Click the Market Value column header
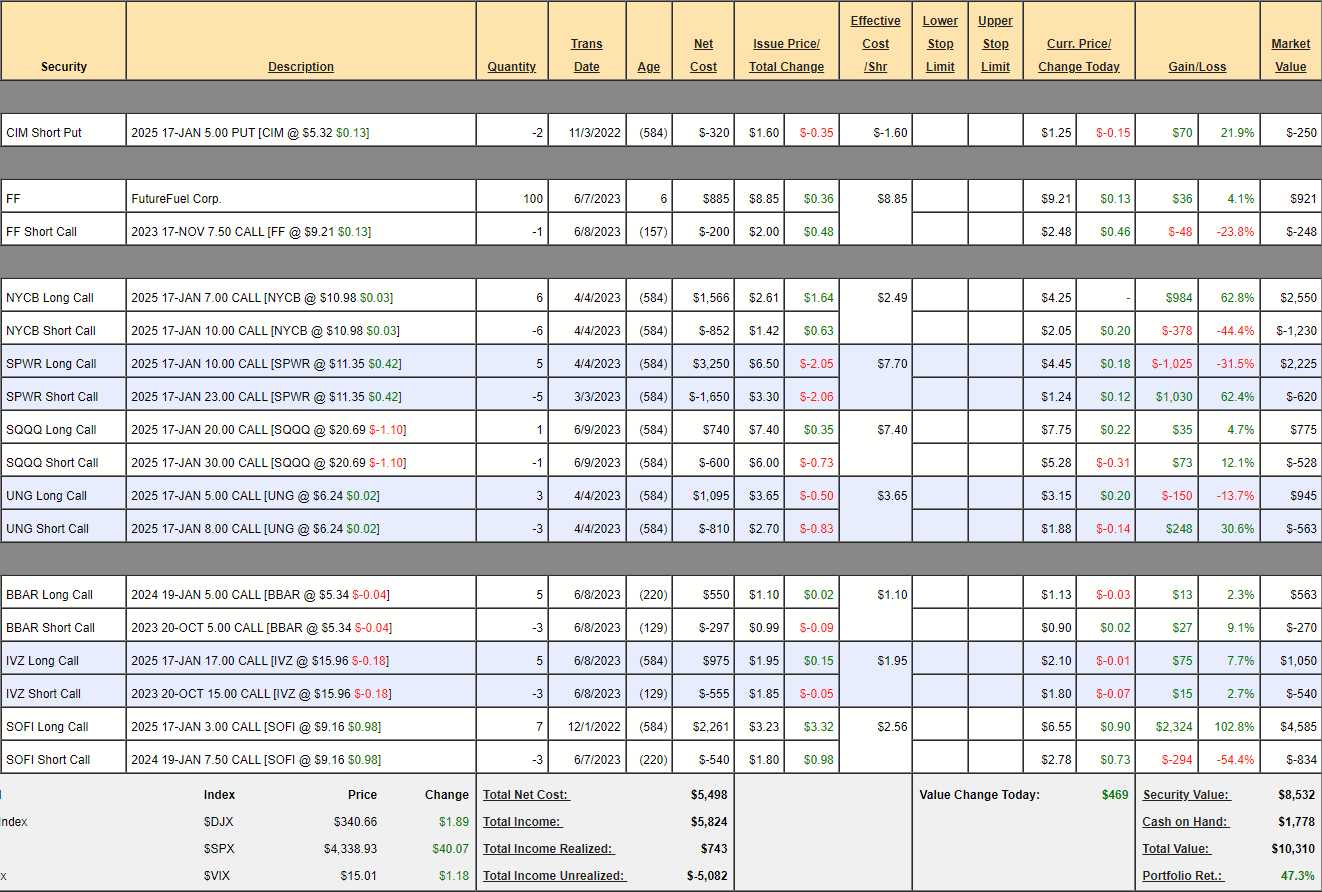The image size is (1322, 892). tap(1290, 55)
